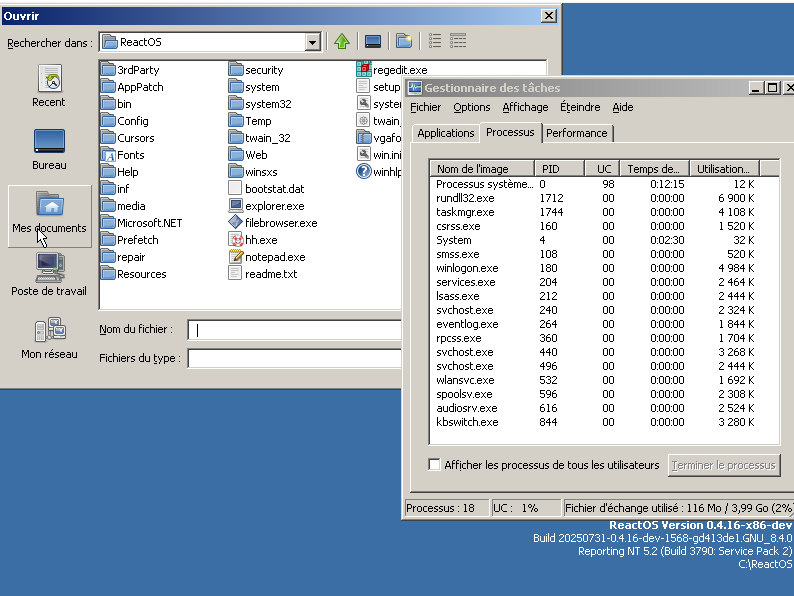Screen dimensions: 794x596
Task: Select explorer.exe in file list
Action: 266,206
